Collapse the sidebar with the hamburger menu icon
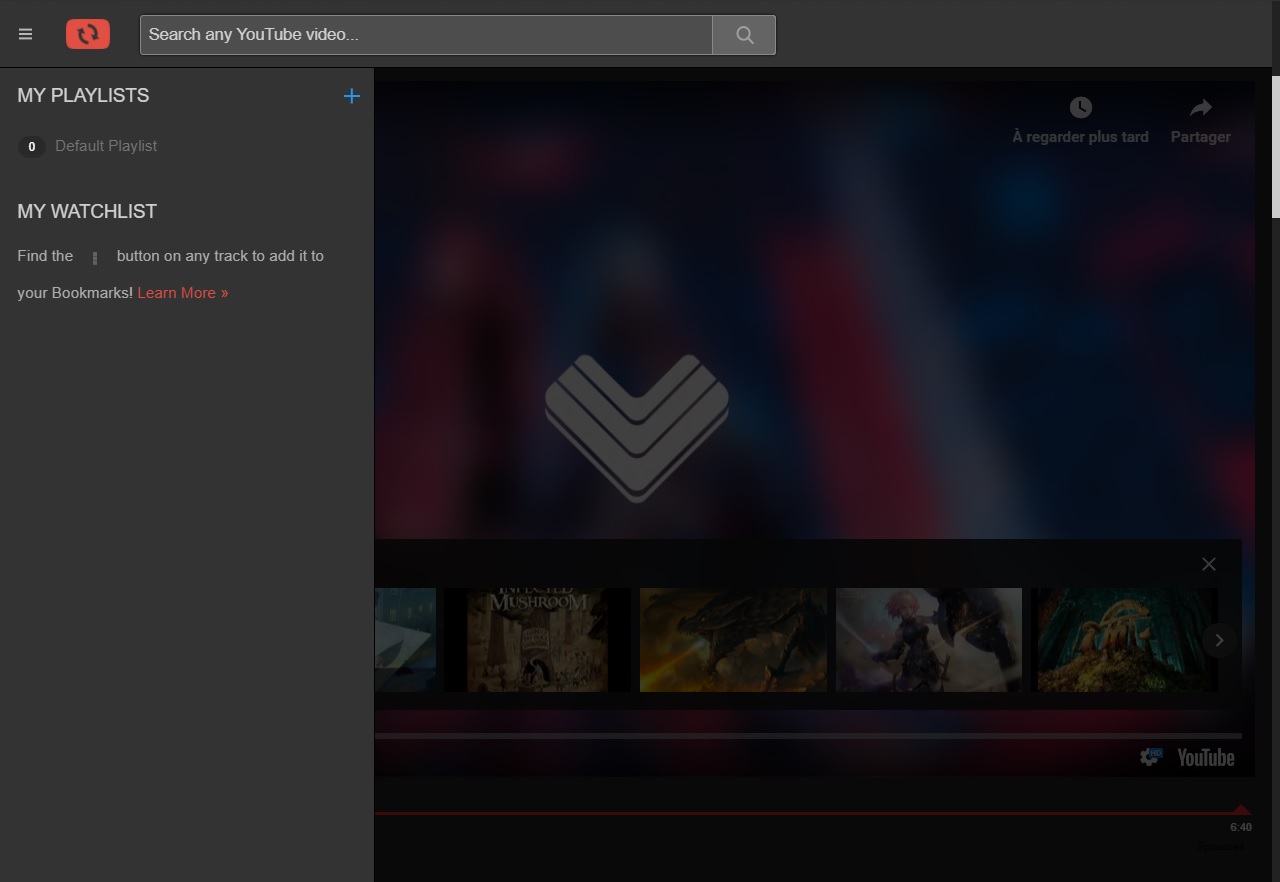1280x882 pixels. 26,34
